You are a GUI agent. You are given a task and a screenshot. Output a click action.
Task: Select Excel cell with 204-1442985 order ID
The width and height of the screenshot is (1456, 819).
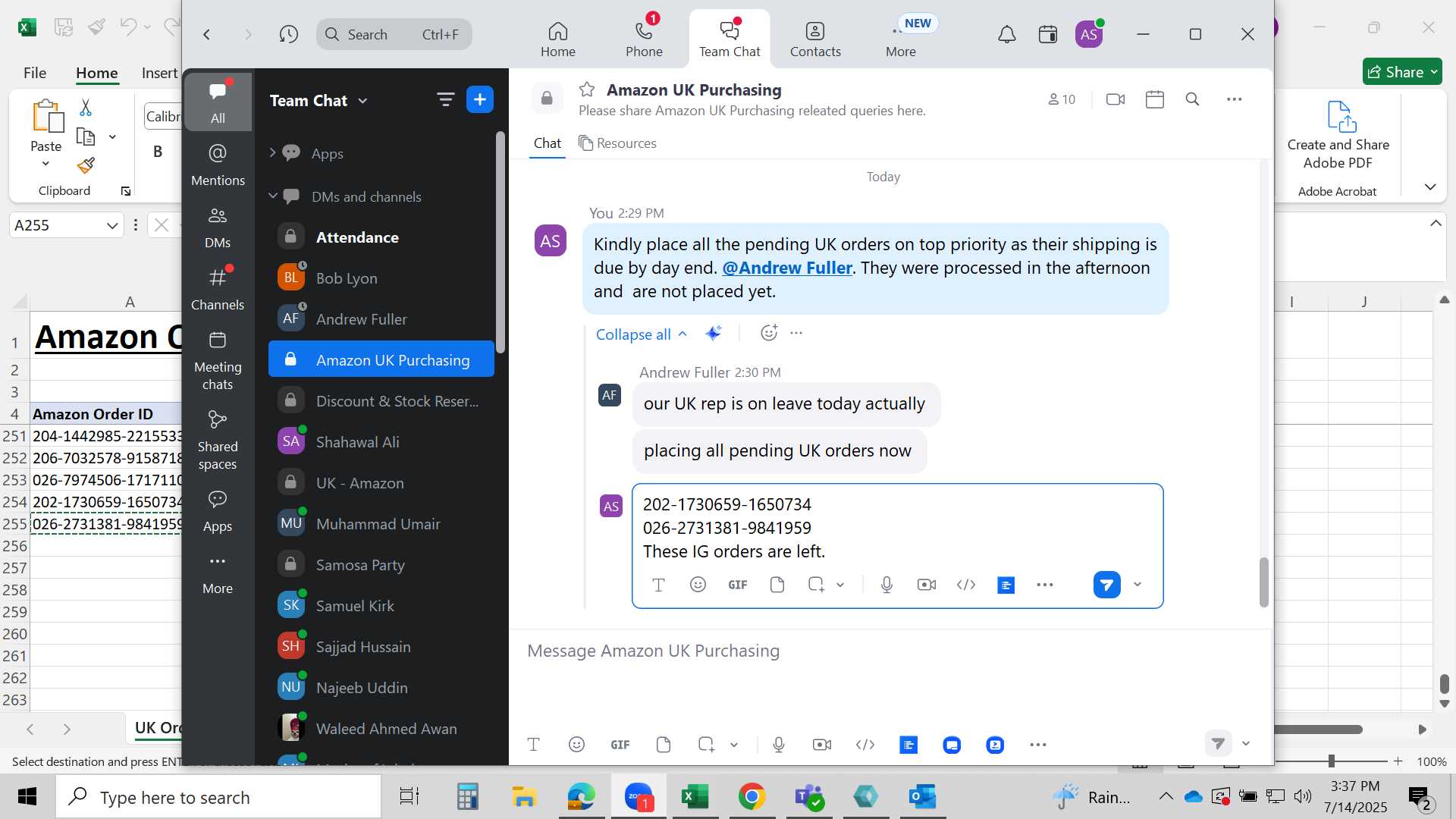pos(106,436)
